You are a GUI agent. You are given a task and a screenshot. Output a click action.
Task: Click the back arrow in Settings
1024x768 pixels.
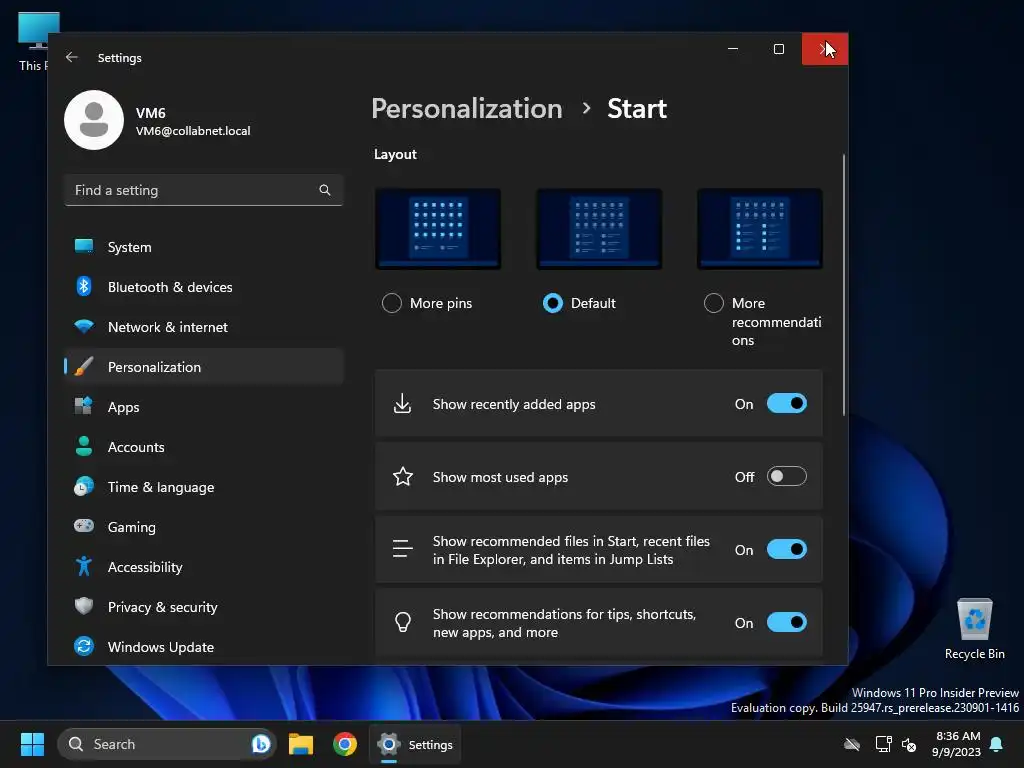[x=72, y=57]
